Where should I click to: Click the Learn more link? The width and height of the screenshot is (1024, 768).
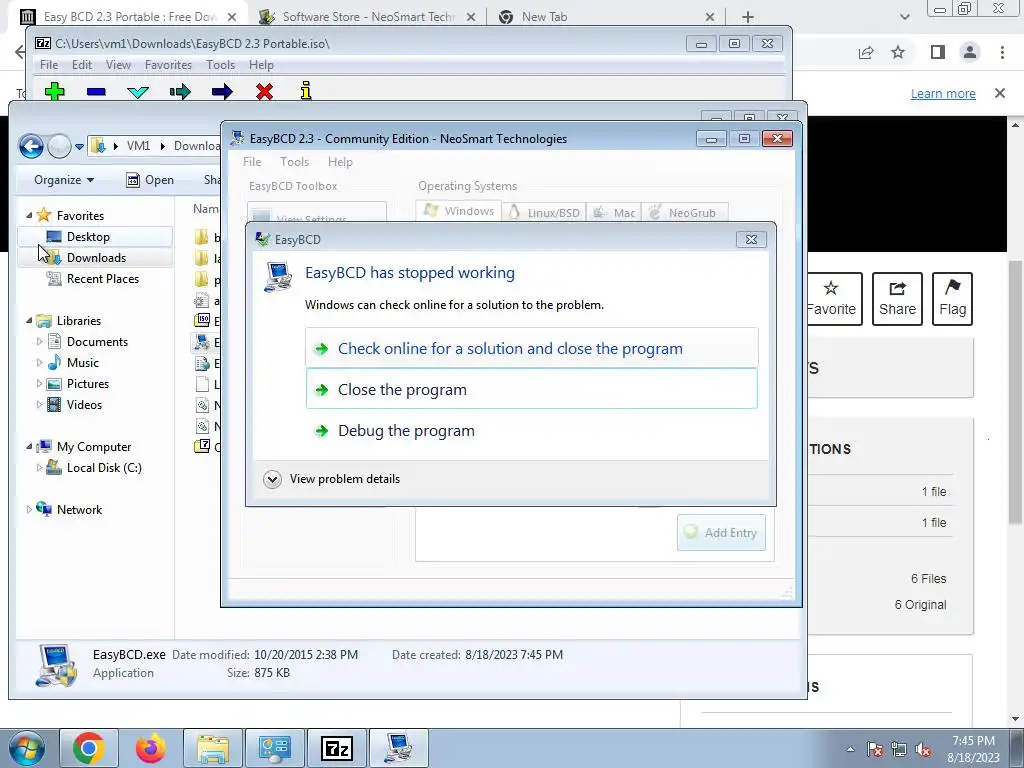tap(943, 93)
